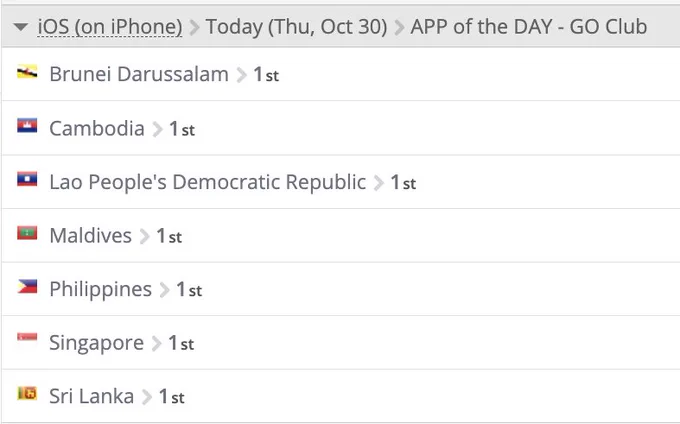Select the Philippines row label

101,289
